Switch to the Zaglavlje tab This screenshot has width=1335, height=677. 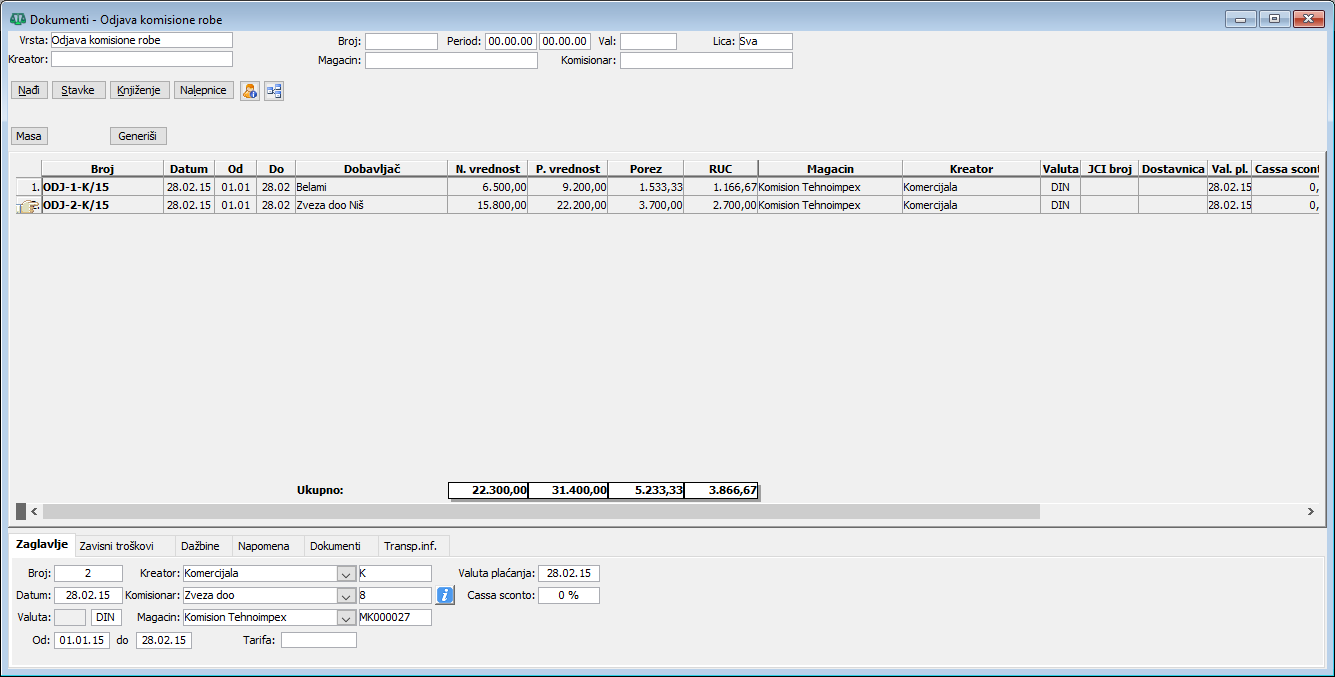point(42,545)
